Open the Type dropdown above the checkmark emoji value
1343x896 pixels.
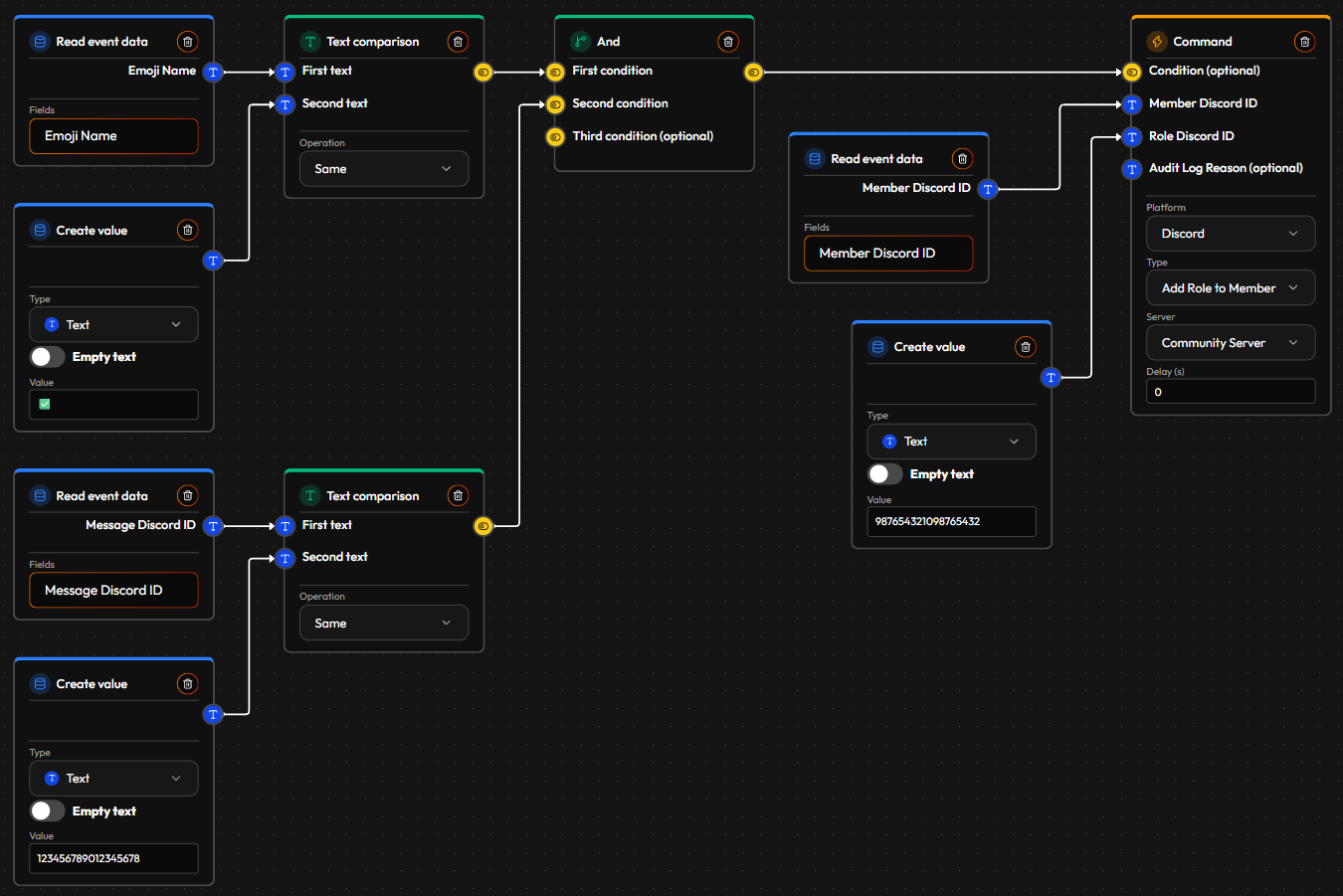[114, 325]
